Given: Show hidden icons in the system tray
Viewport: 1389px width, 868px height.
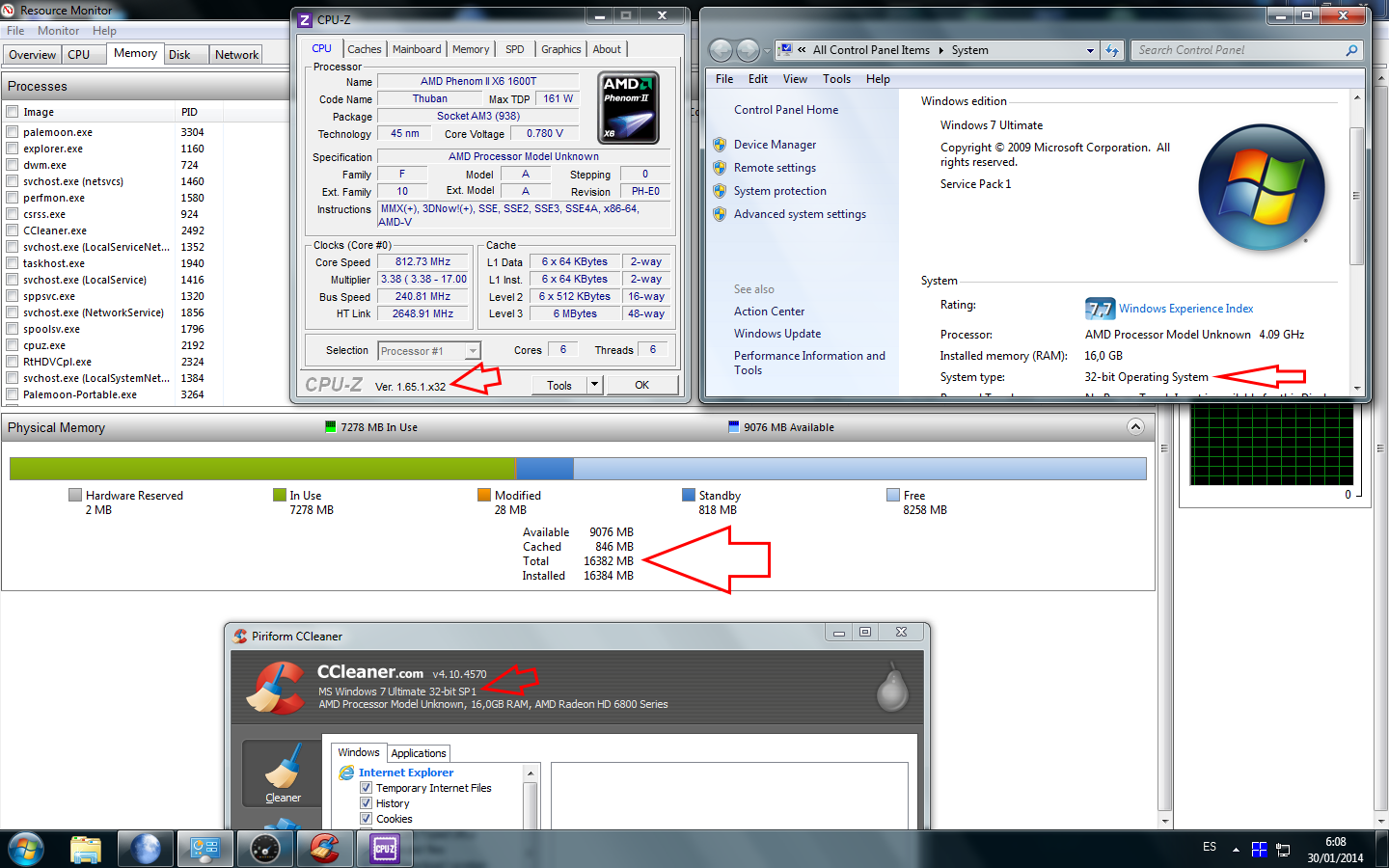Looking at the screenshot, I should point(1236,850).
